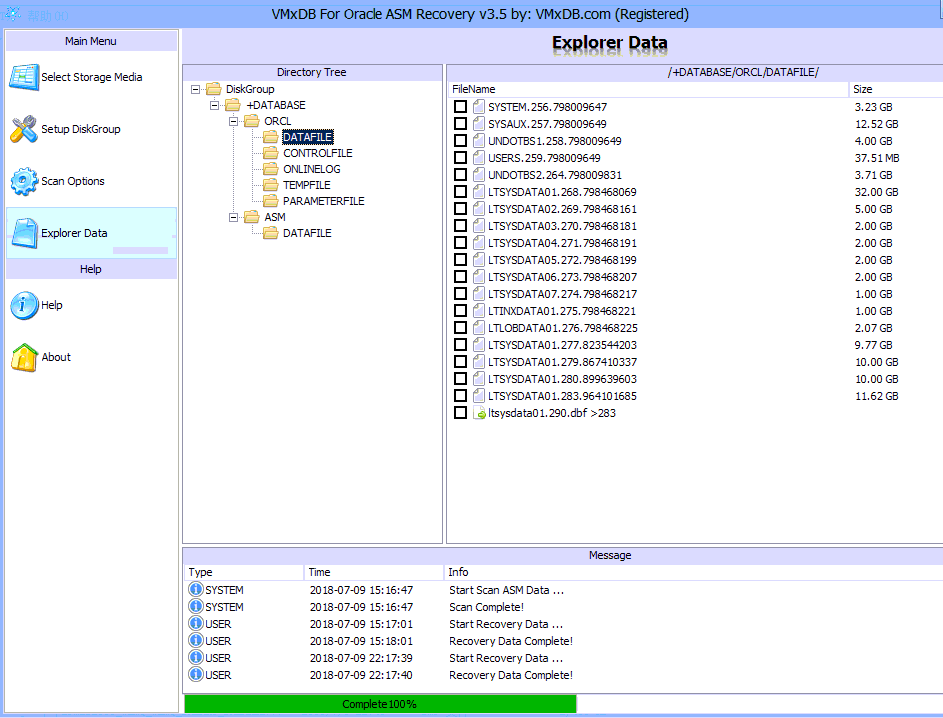Collapse the ASM tree node

233,217
